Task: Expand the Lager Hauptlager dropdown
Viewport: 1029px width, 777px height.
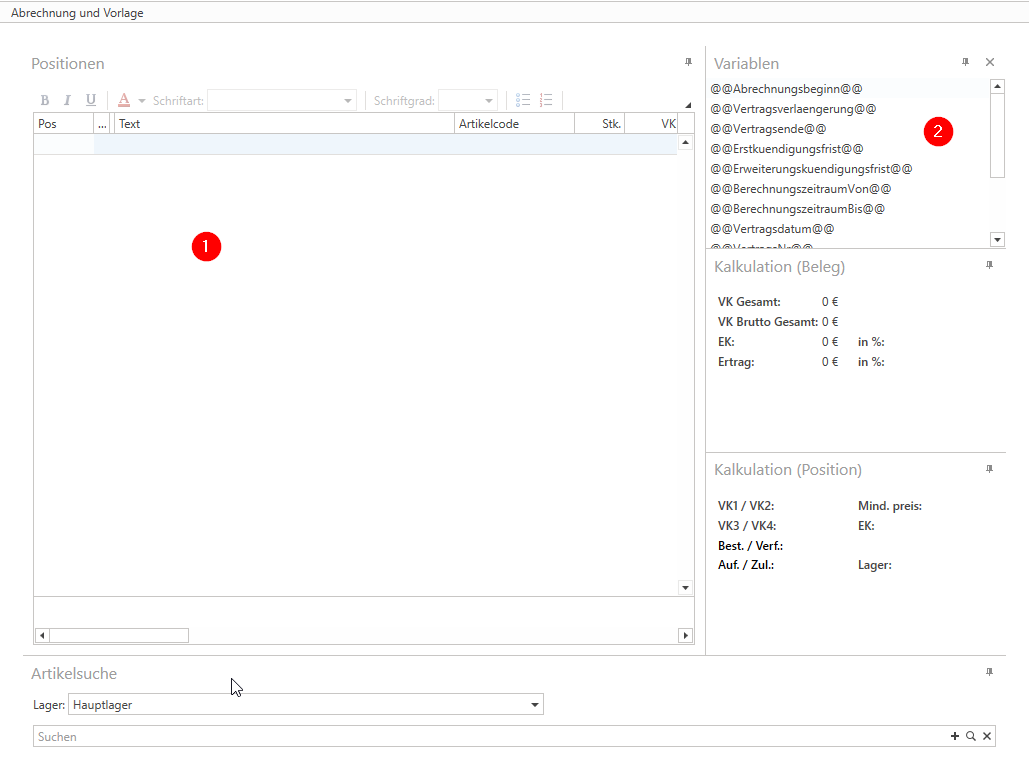Action: 535,705
